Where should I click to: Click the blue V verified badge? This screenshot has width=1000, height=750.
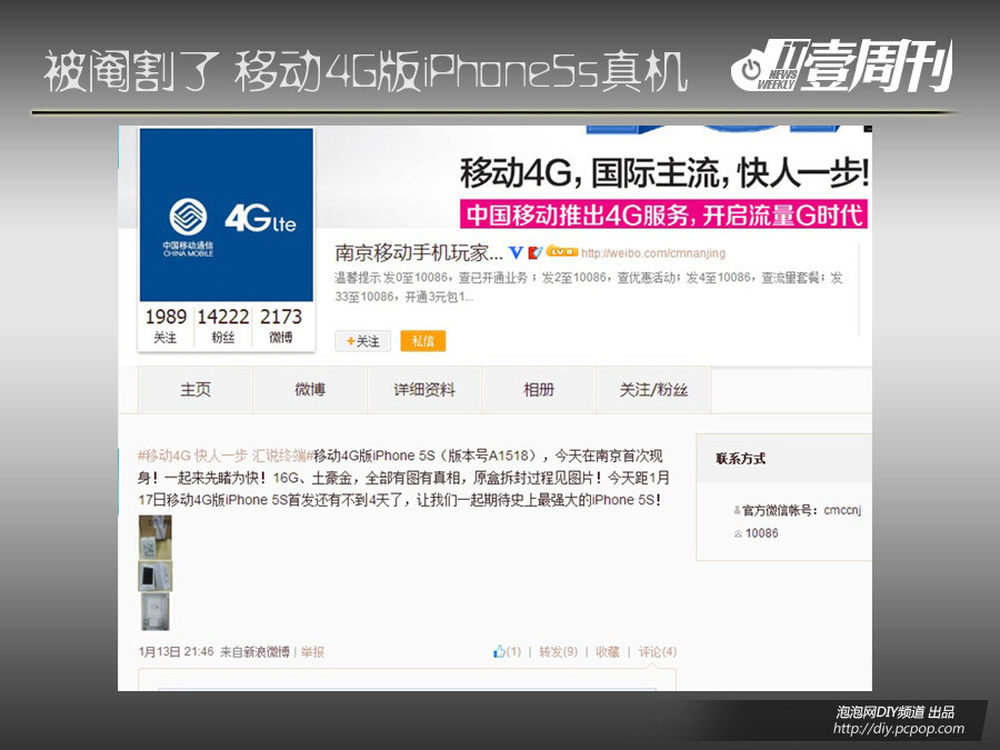pos(516,253)
